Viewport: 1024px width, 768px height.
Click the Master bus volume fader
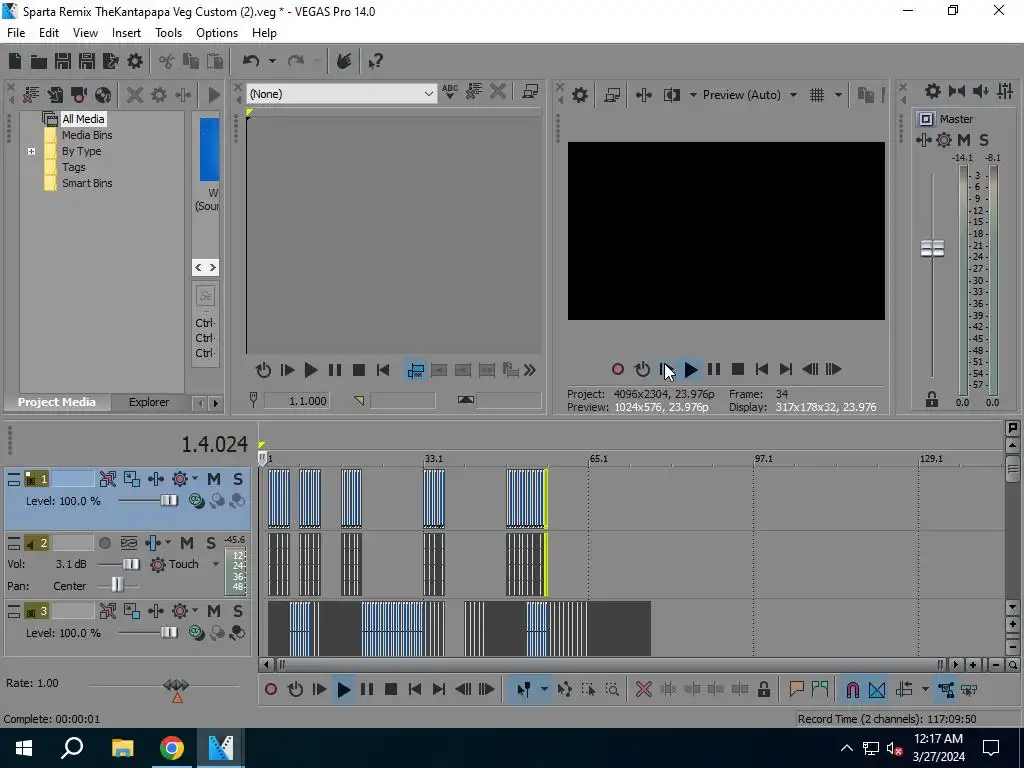(x=933, y=249)
